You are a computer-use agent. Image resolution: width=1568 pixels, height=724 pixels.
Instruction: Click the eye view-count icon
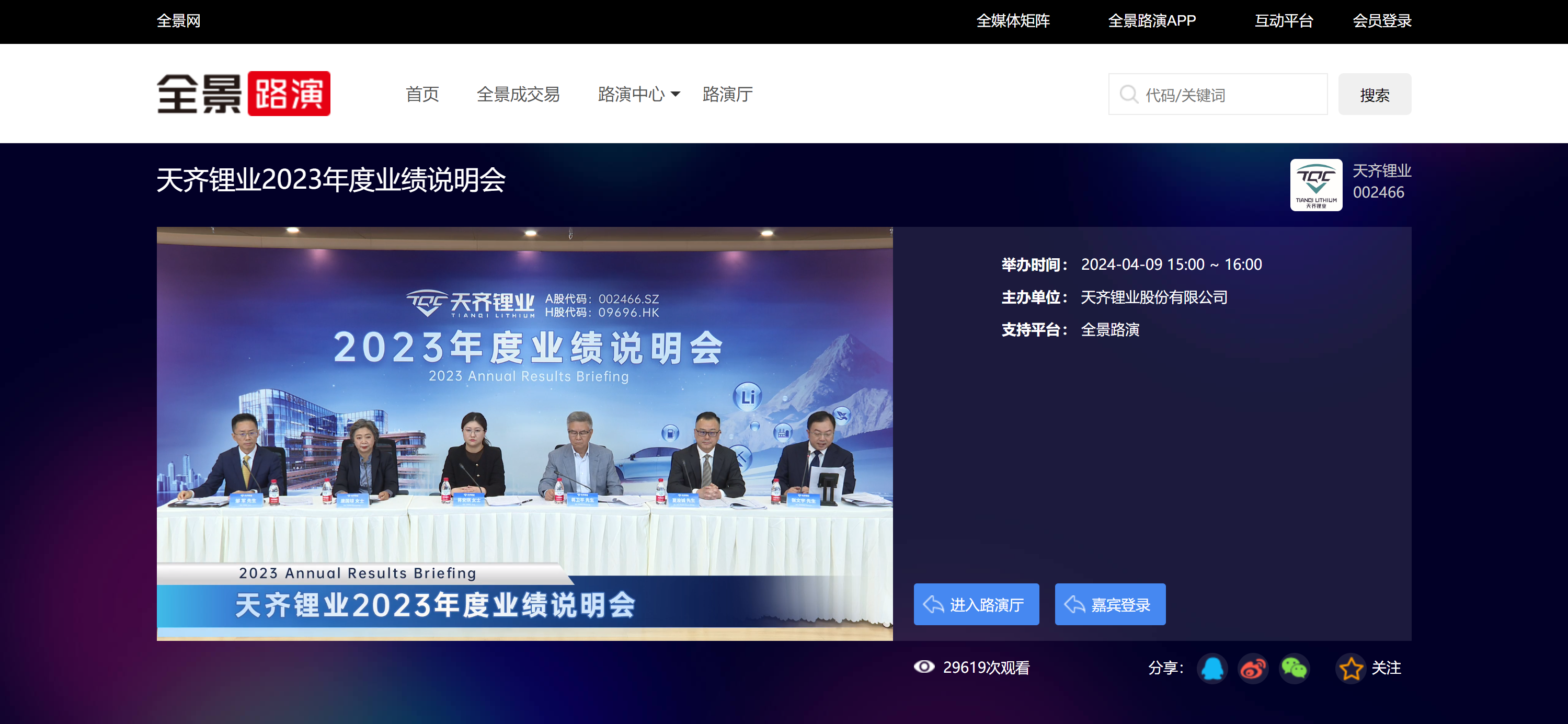923,667
